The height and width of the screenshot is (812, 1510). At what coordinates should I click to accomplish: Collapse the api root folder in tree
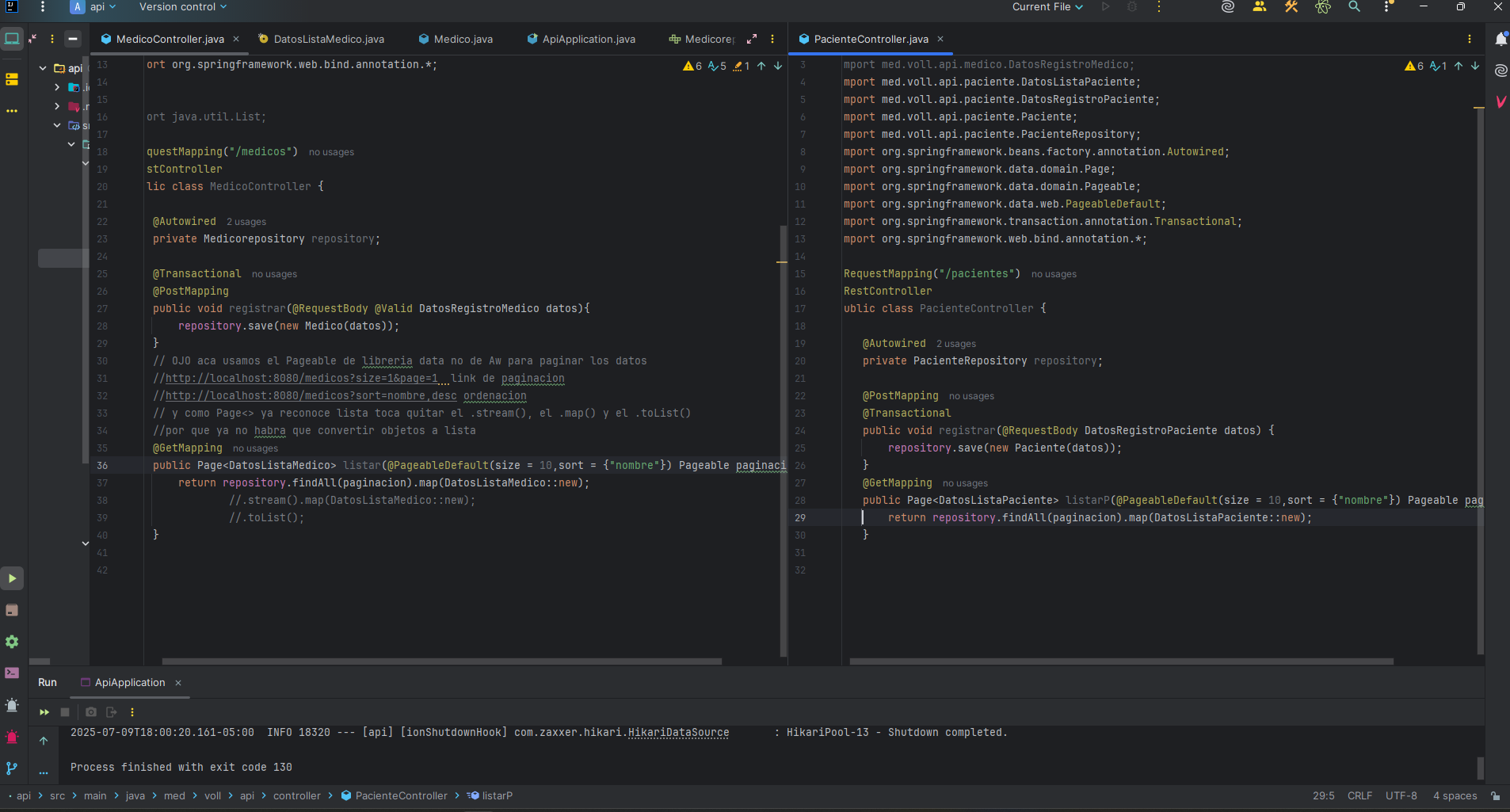pyautogui.click(x=43, y=68)
